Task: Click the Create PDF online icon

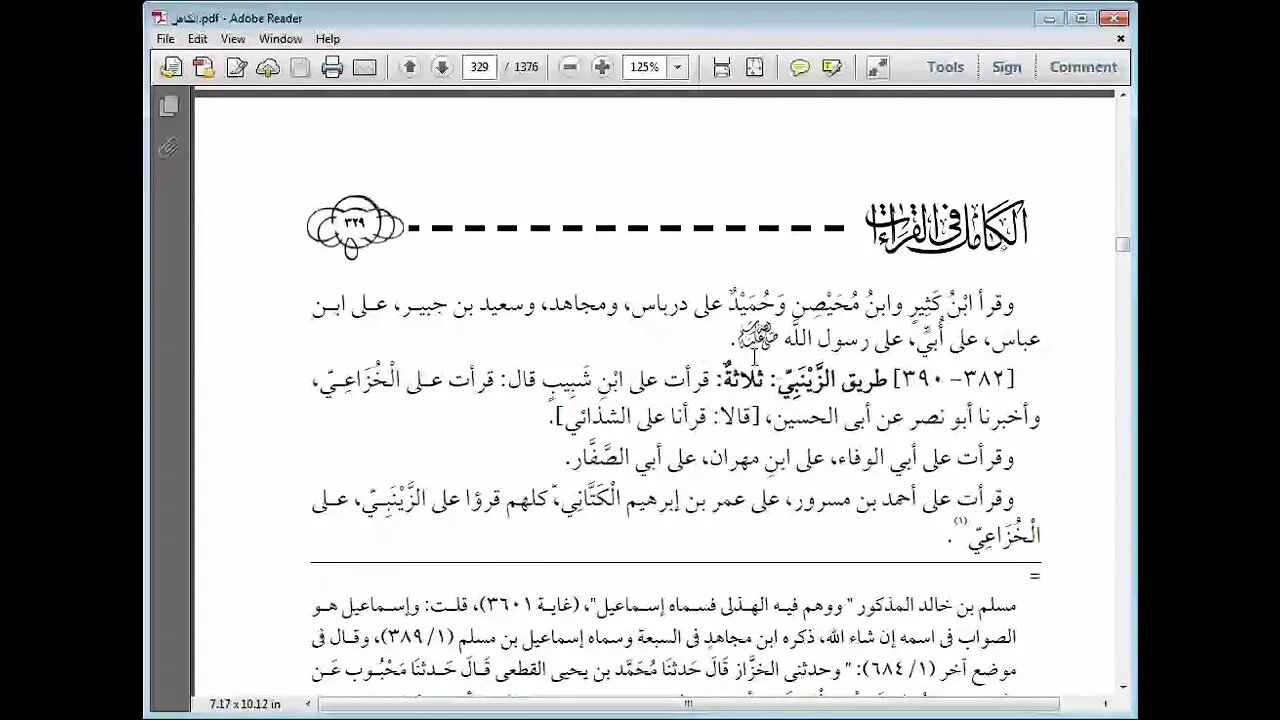Action: tap(204, 67)
